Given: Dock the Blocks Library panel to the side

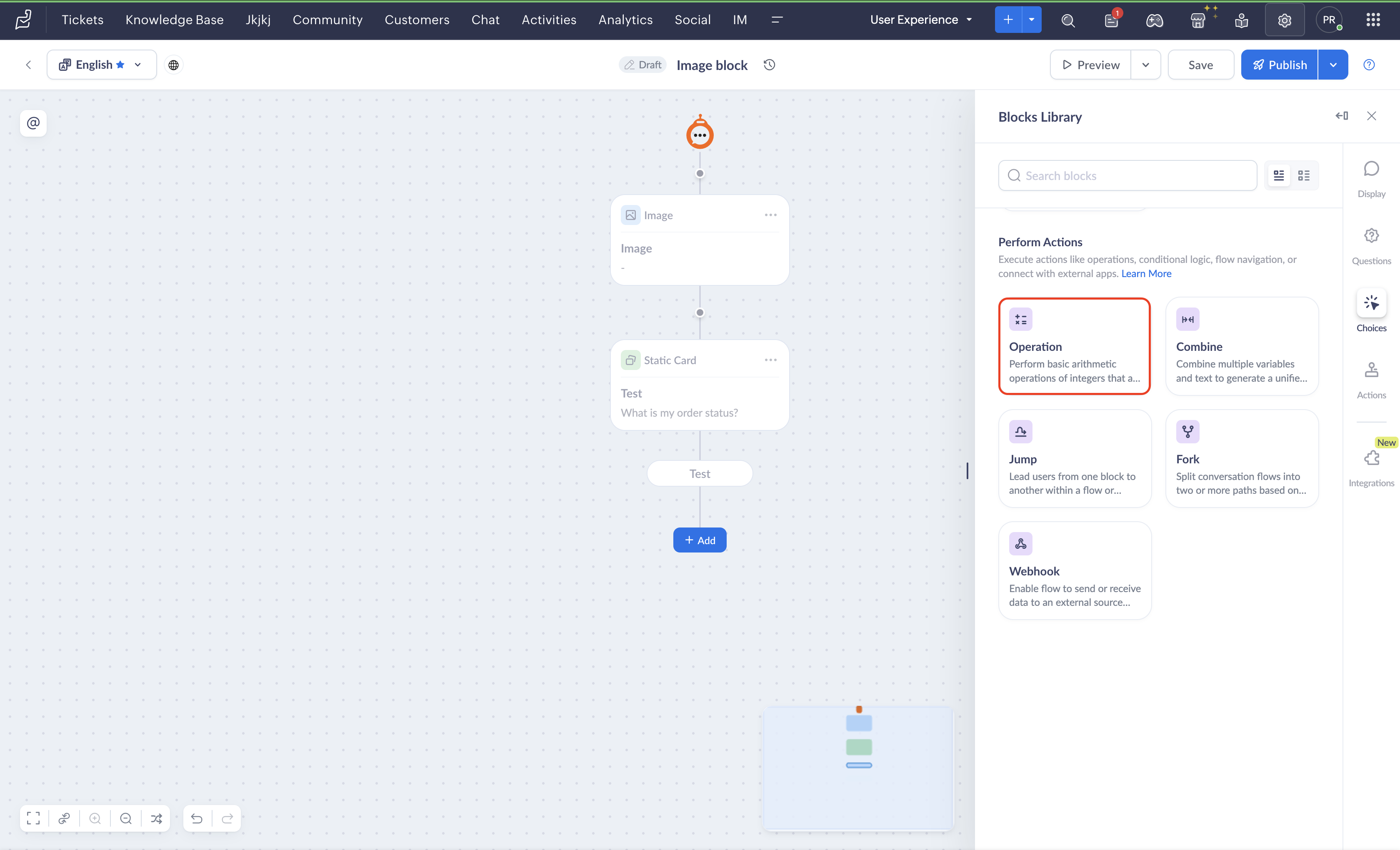Looking at the screenshot, I should pos(1342,116).
